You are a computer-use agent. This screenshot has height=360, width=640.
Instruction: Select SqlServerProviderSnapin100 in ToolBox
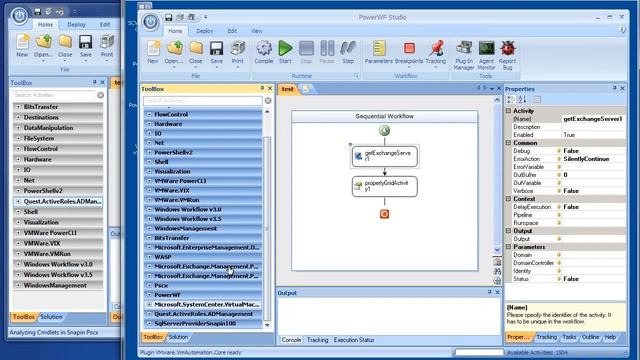click(203, 323)
